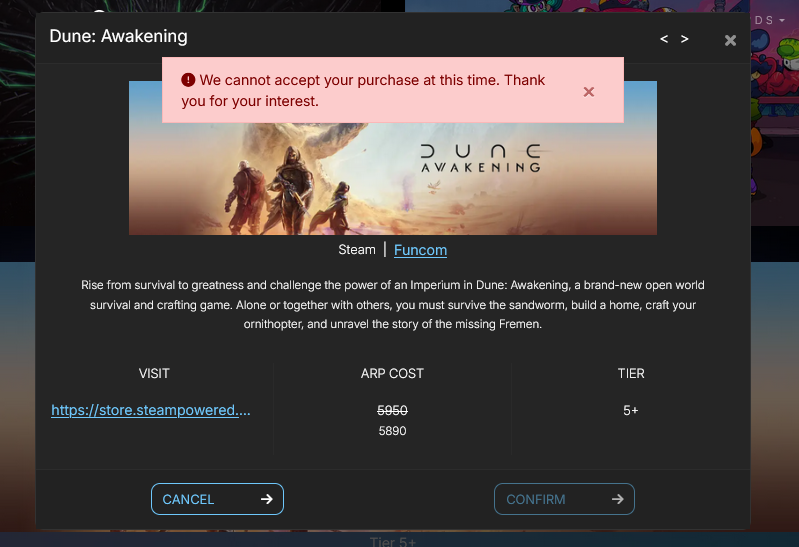Click the 5+ tier value

631,410
